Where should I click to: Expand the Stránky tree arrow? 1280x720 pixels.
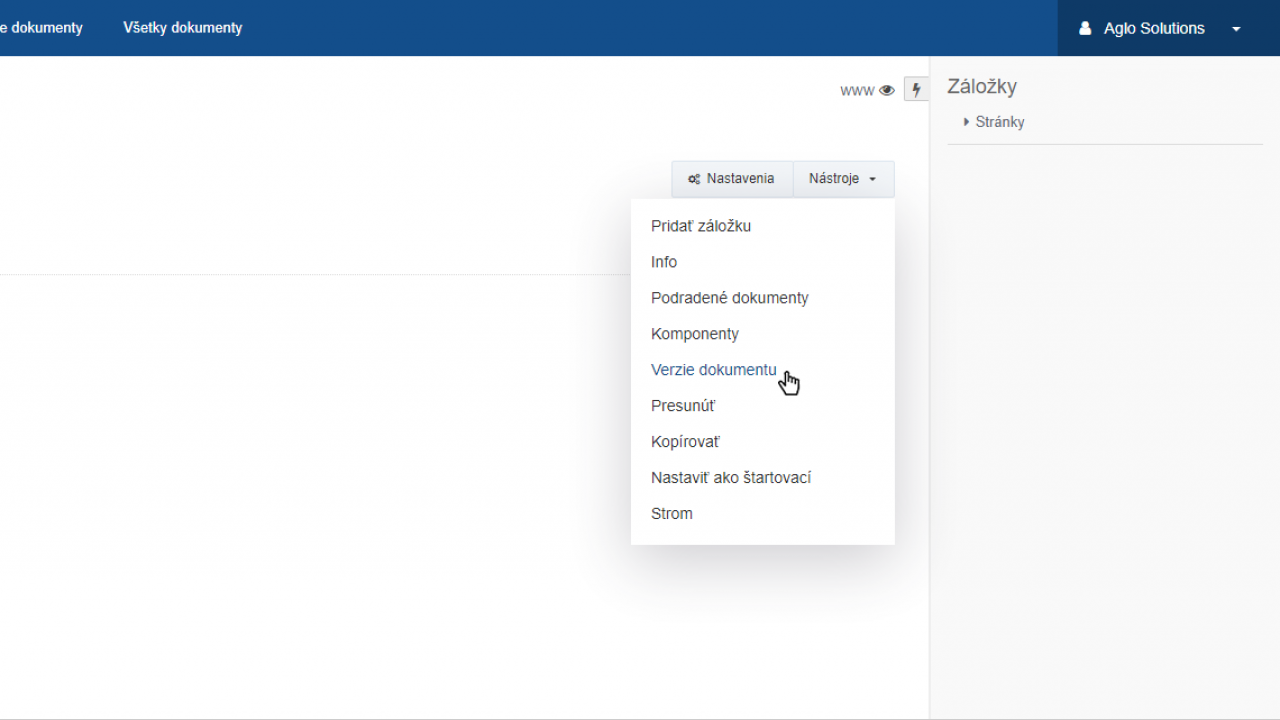point(966,122)
